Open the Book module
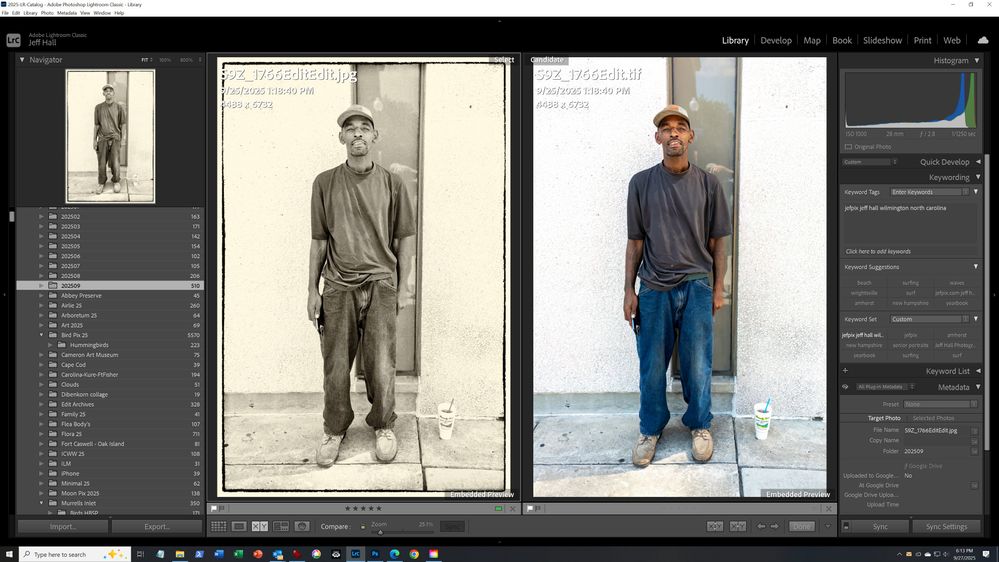Screen dimensions: 999x562 [x=842, y=40]
